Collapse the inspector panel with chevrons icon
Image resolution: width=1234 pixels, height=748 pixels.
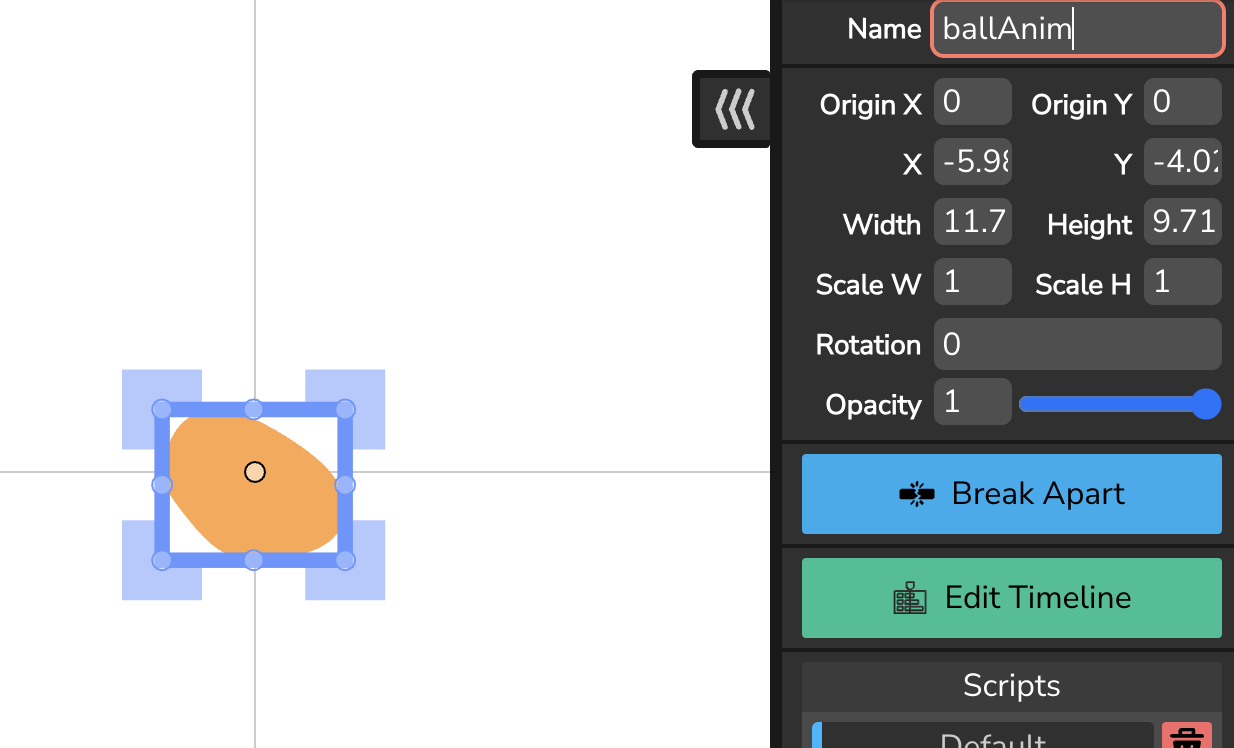[x=732, y=109]
